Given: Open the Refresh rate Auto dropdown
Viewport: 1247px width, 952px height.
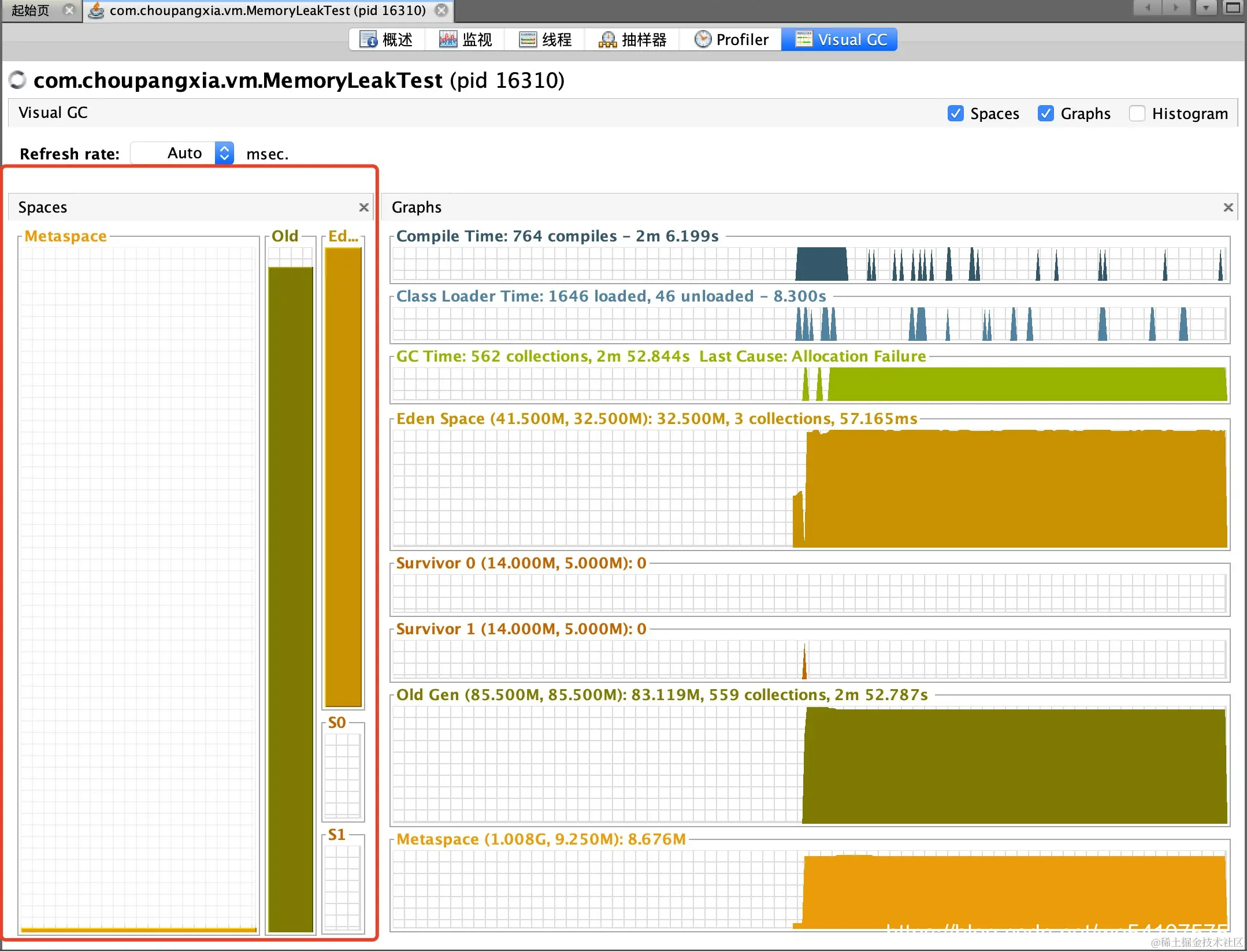Looking at the screenshot, I should click(x=224, y=153).
